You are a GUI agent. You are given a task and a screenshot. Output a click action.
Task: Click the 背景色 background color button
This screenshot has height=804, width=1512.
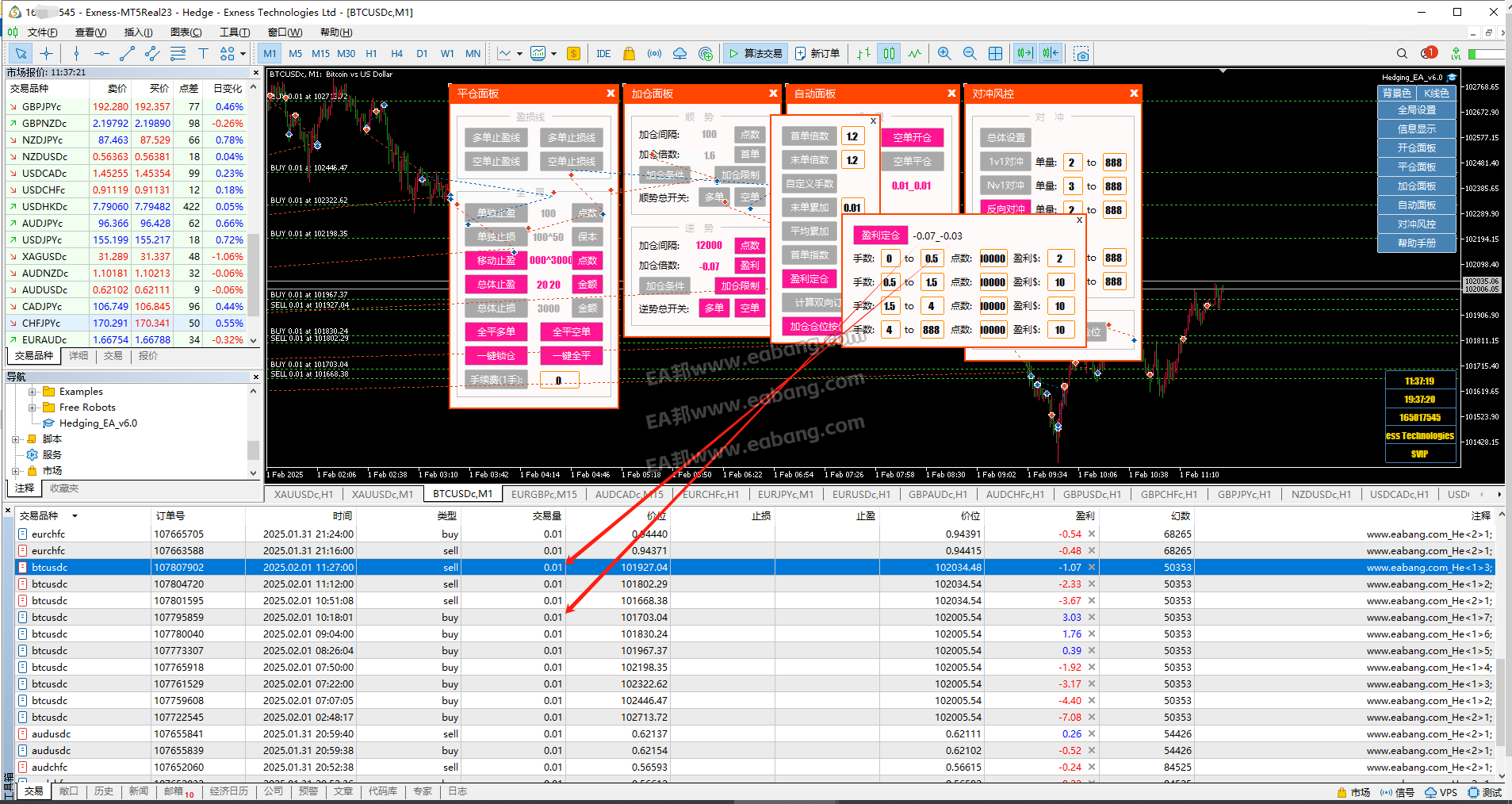1397,94
